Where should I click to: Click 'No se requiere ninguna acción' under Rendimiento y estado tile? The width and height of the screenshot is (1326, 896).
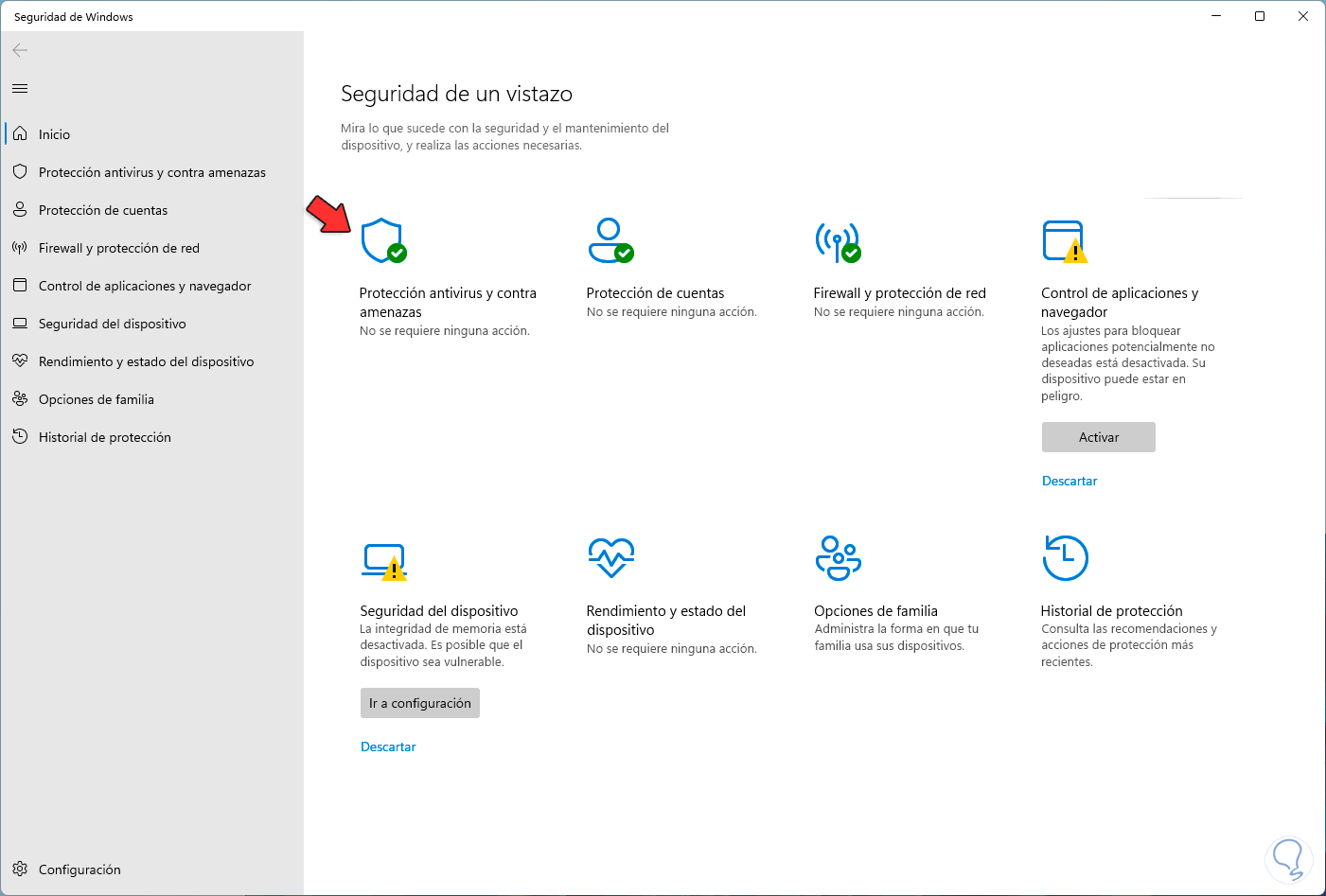672,649
